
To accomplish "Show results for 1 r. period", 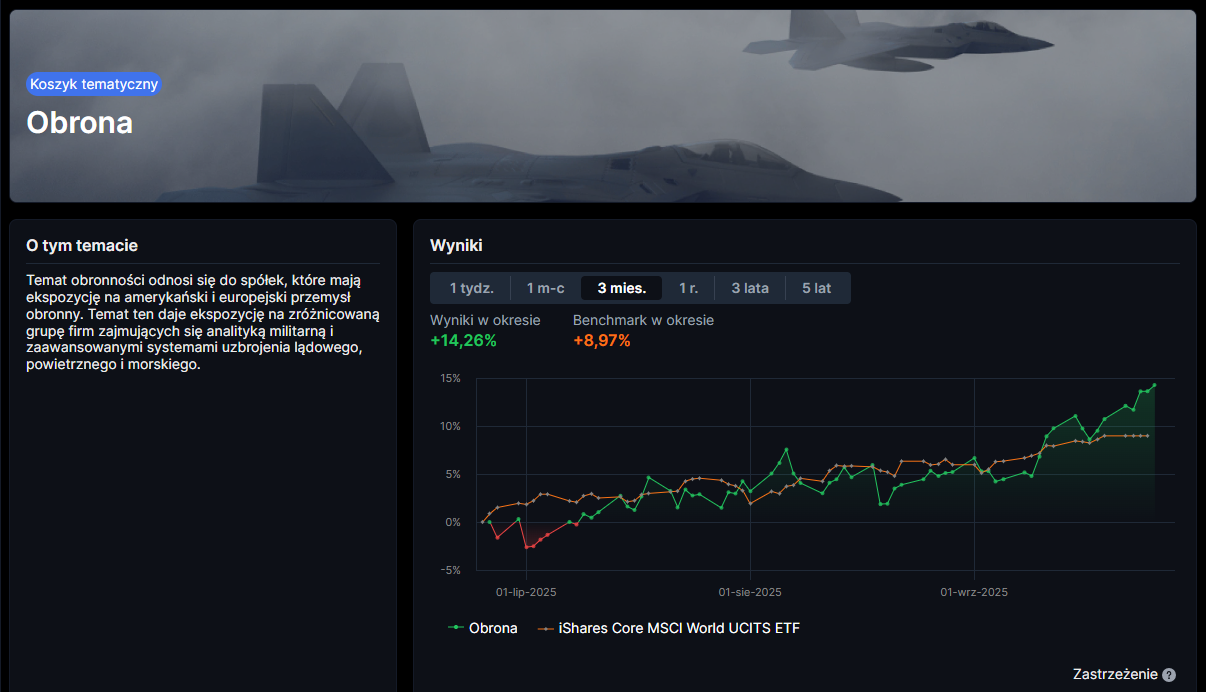I will coord(688,288).
